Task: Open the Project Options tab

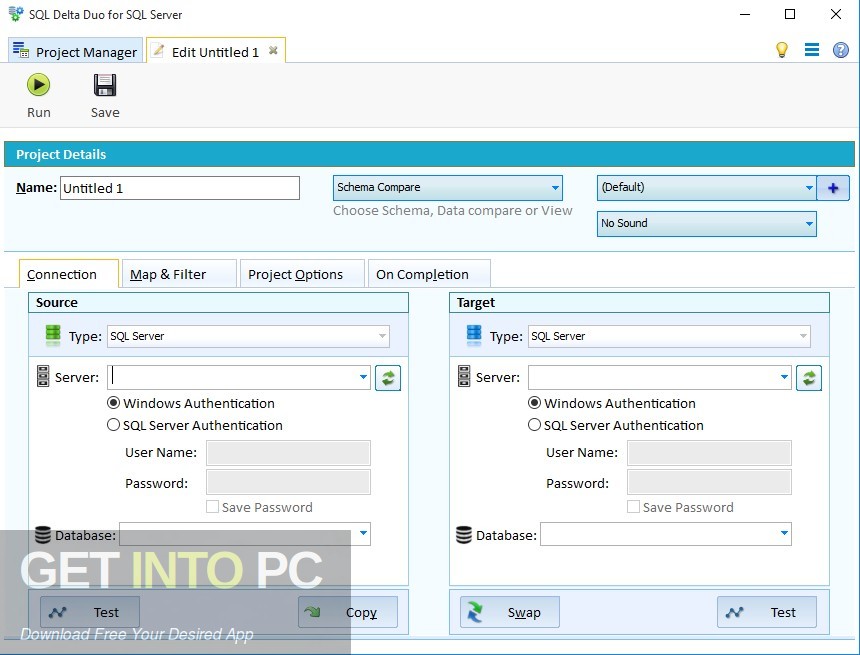Action: point(302,274)
